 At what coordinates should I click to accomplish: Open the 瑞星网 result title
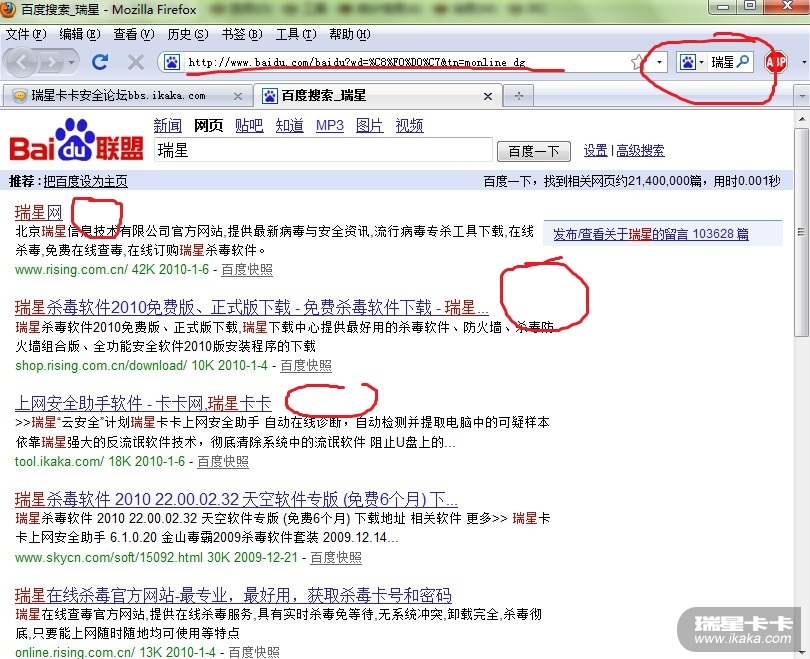(39, 212)
